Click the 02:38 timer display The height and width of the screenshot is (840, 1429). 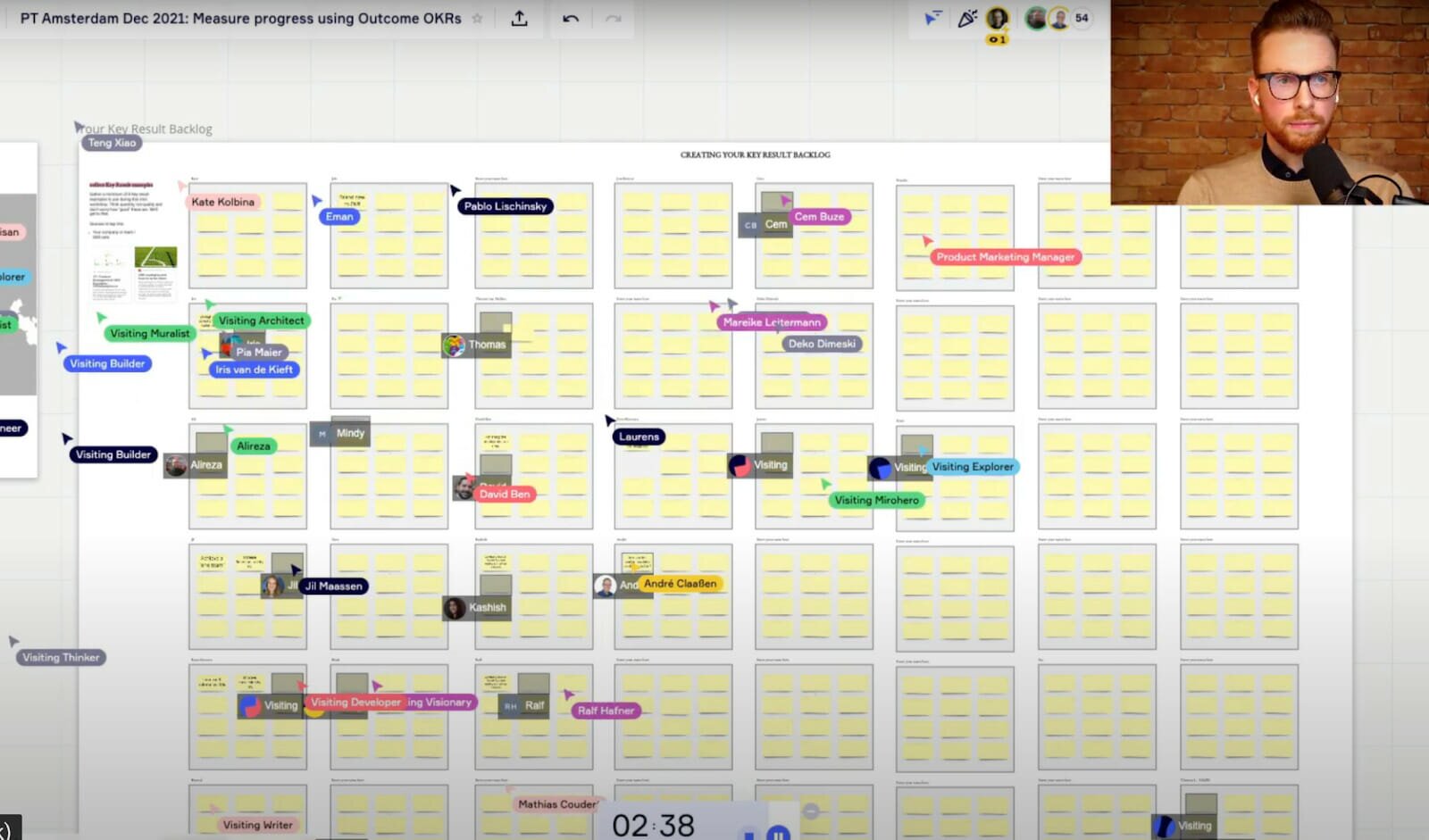[x=653, y=825]
